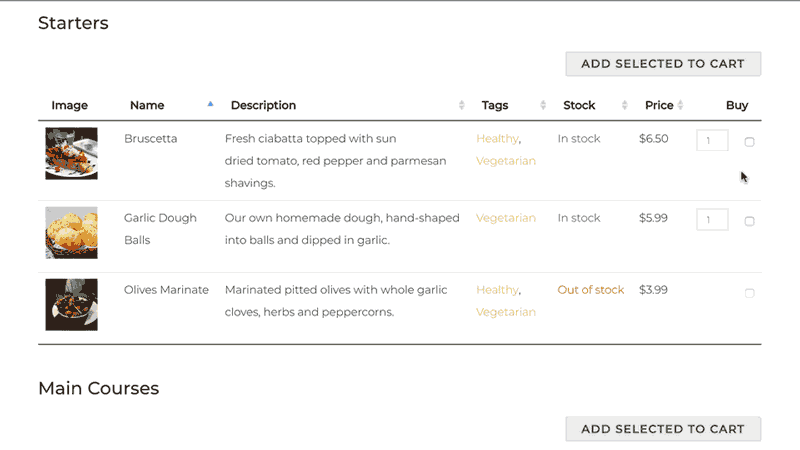
Task: Sort table by Name column arrow
Action: tap(210, 104)
